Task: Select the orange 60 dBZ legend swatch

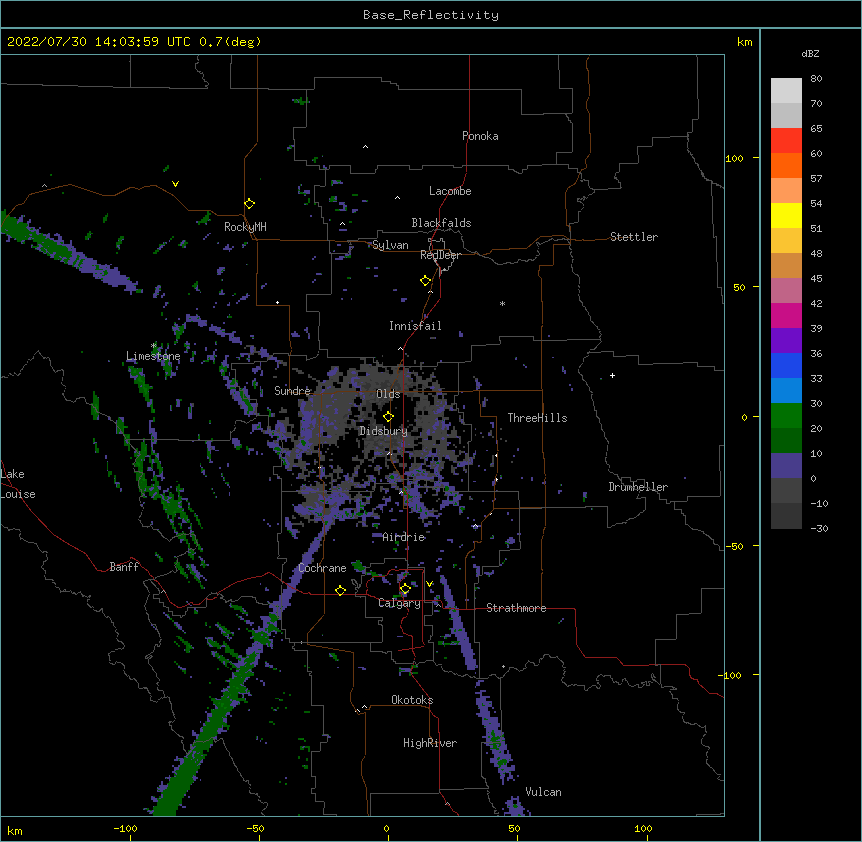Action: 786,165
